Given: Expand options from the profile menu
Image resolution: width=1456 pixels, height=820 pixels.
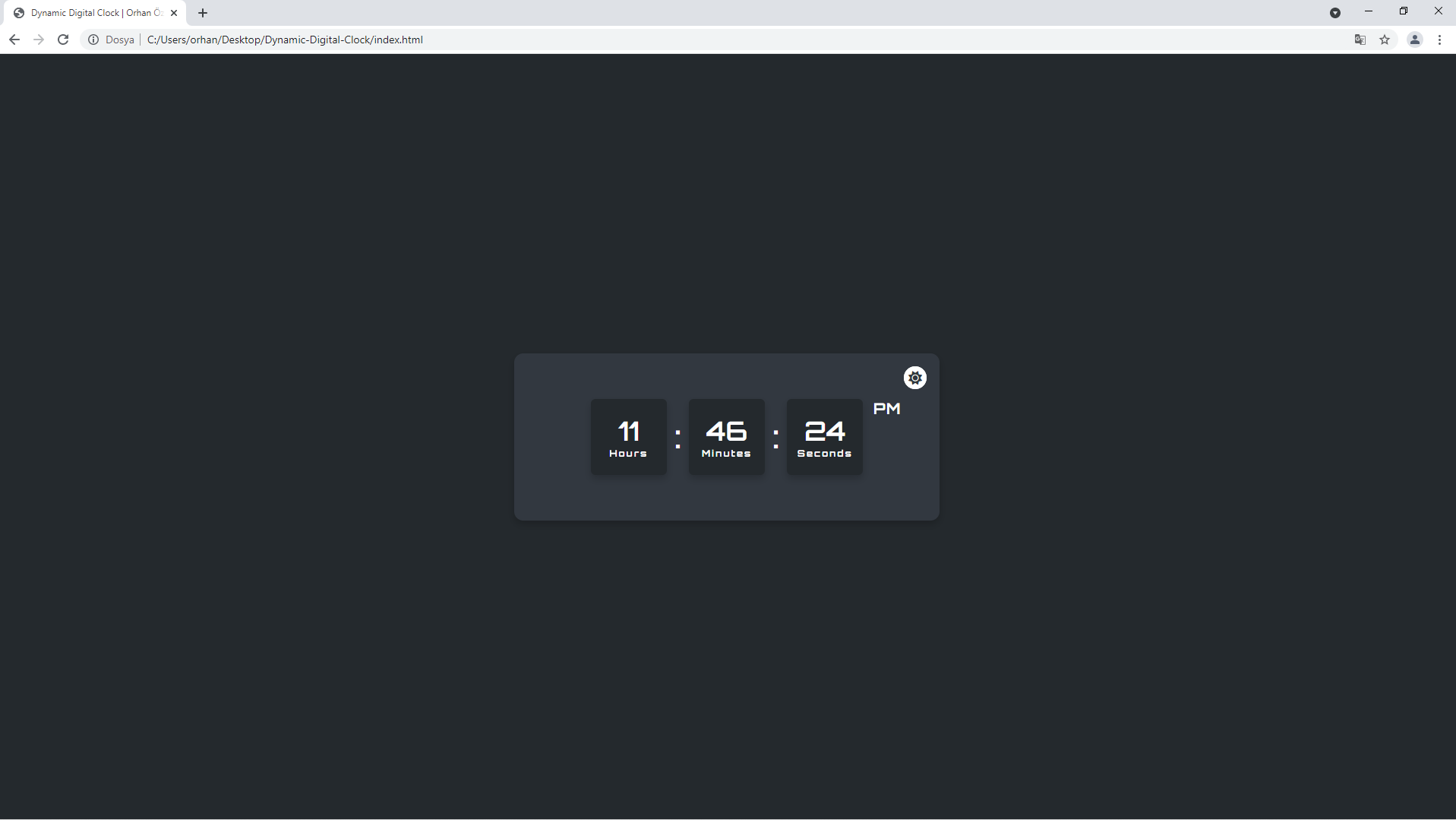Looking at the screenshot, I should [1414, 40].
